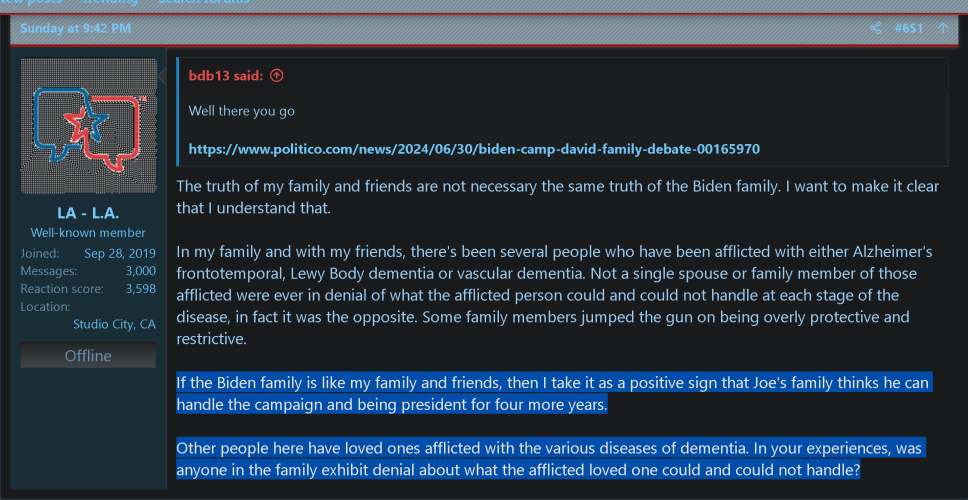
Task: Open the LA - L.A. username profile link
Action: point(88,214)
